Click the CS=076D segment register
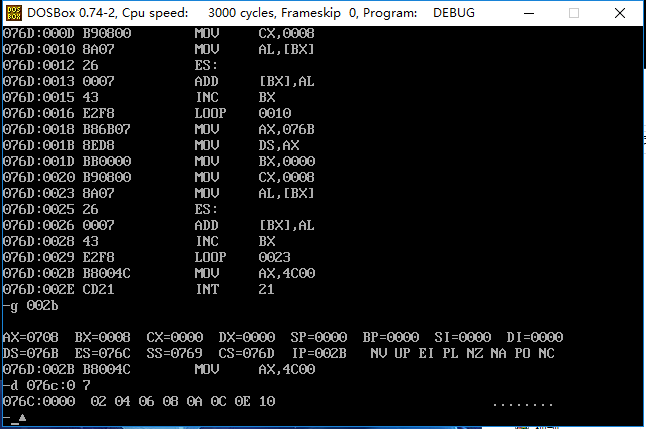Image resolution: width=646 pixels, height=429 pixels. click(x=247, y=354)
